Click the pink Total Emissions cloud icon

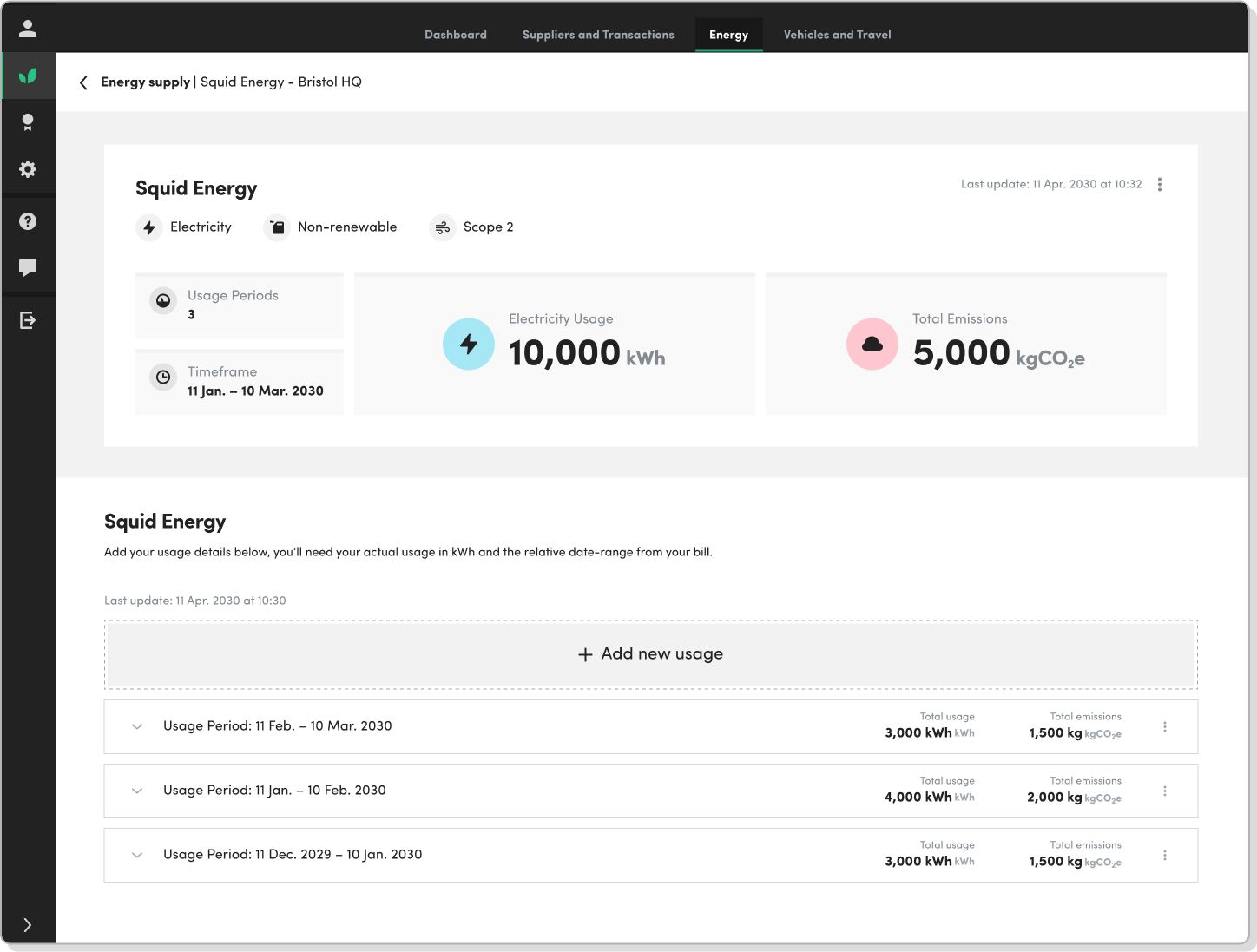[872, 345]
